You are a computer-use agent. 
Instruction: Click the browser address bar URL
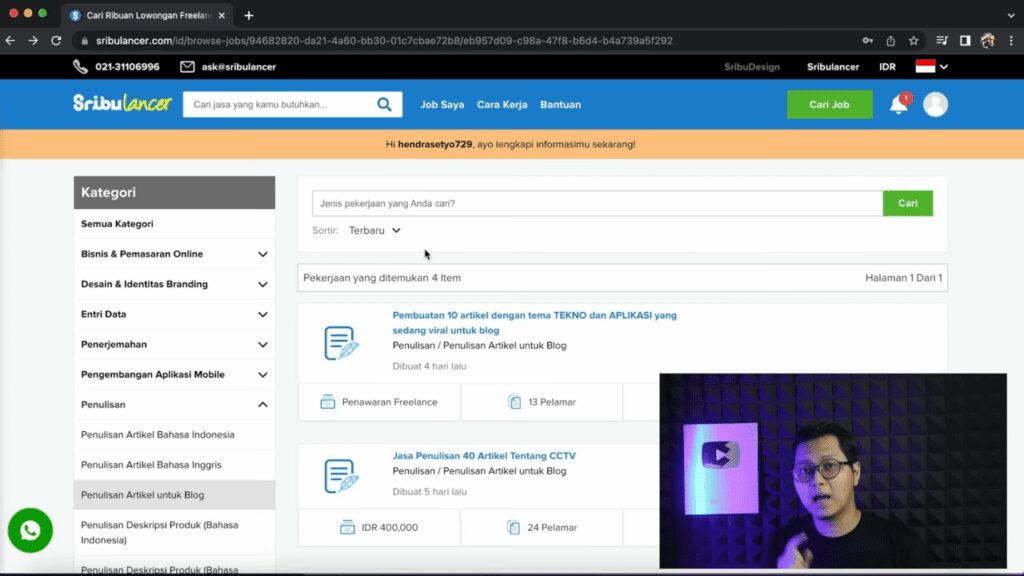coord(384,40)
